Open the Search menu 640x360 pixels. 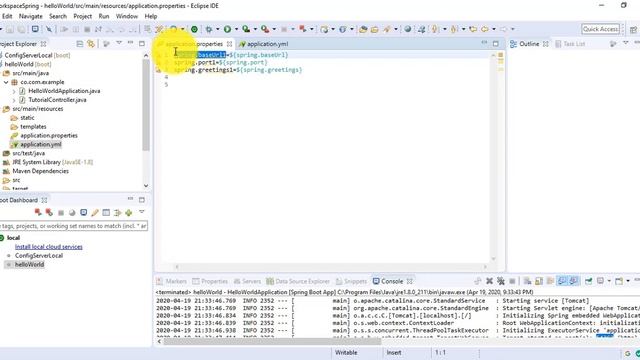click(x=58, y=16)
